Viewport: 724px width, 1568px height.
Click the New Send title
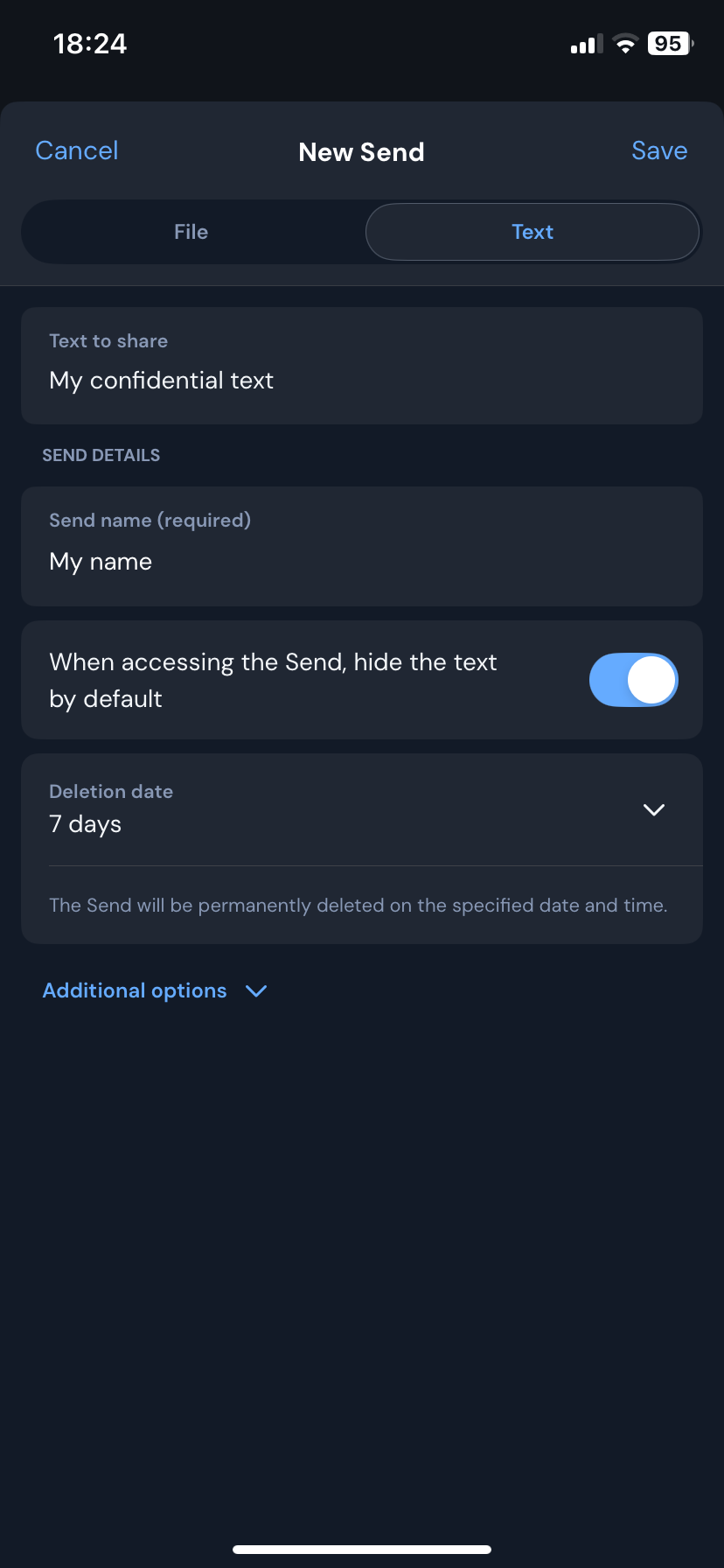[x=362, y=152]
